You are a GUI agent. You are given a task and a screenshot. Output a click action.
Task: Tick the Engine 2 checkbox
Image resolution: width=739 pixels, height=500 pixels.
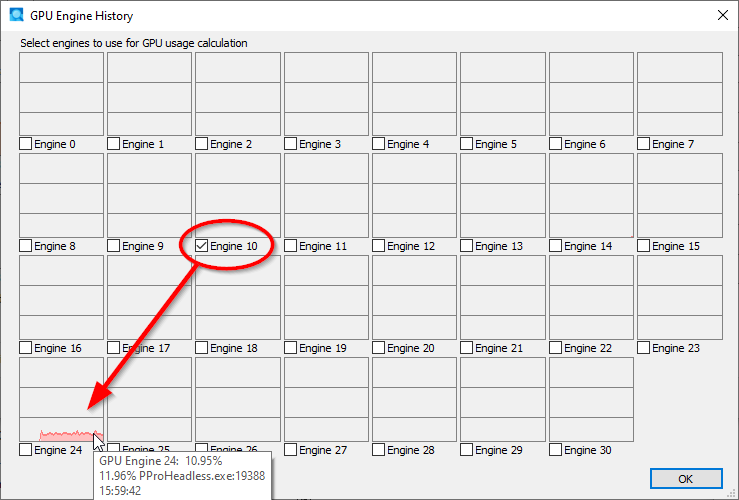[x=202, y=144]
